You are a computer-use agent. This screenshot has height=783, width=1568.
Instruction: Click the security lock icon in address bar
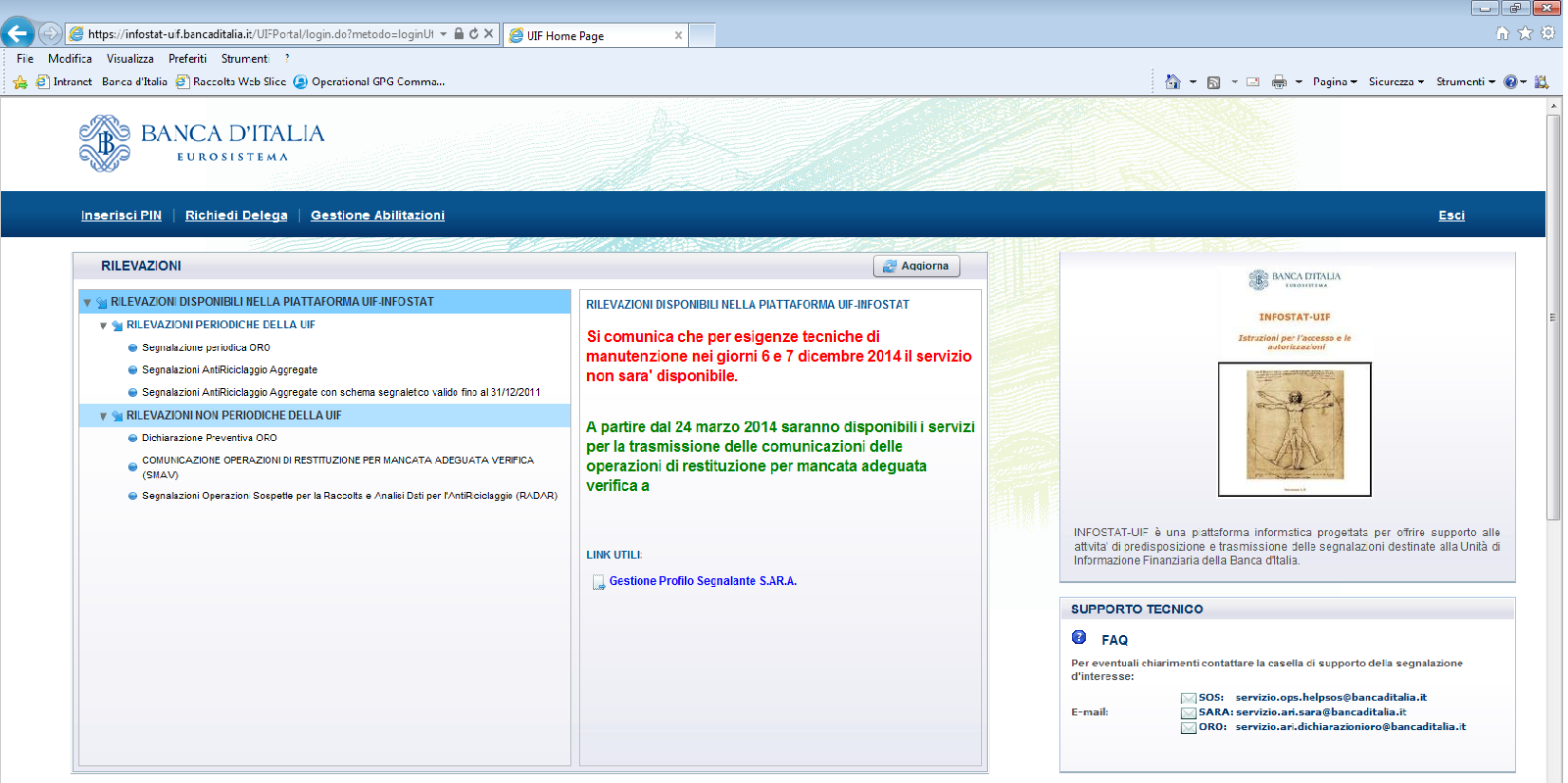pos(459,34)
